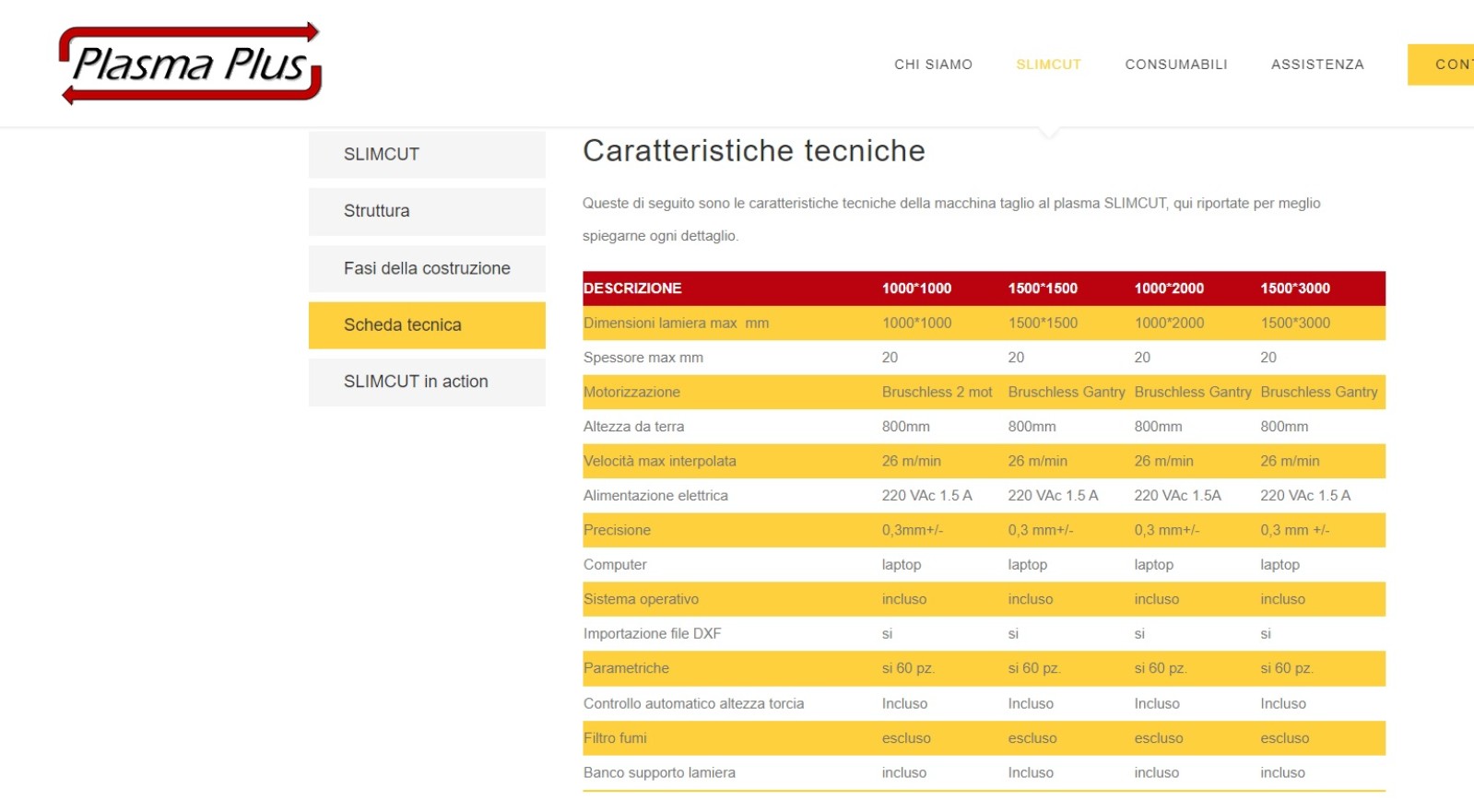Select the Parametriche row label
Screen dimensions: 1474x812
click(626, 668)
